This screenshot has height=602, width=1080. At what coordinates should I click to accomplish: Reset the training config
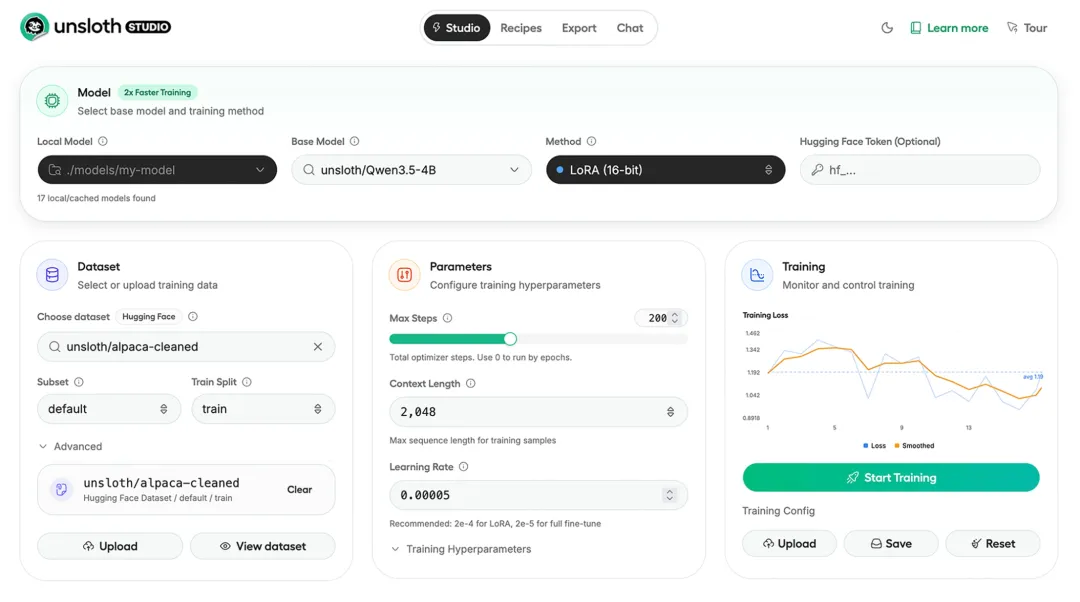coord(993,543)
